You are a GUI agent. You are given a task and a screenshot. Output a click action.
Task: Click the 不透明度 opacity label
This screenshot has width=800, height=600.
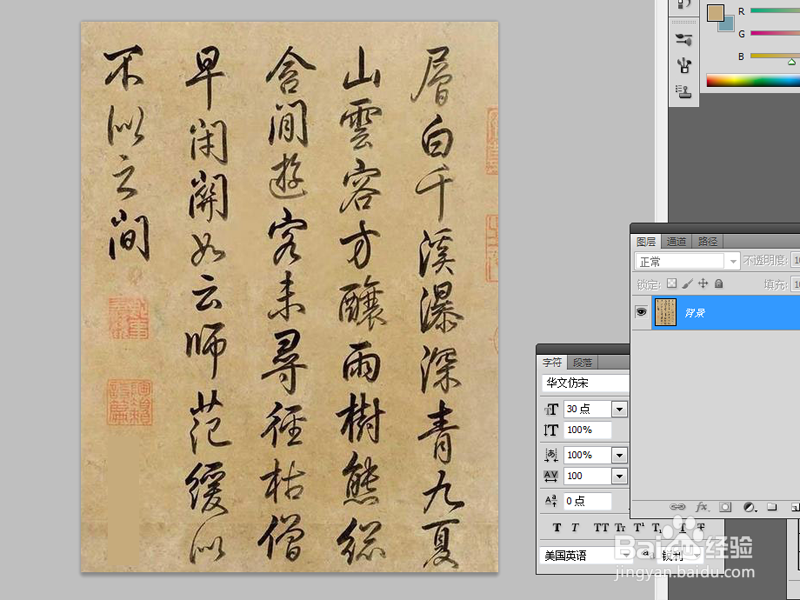pos(765,261)
